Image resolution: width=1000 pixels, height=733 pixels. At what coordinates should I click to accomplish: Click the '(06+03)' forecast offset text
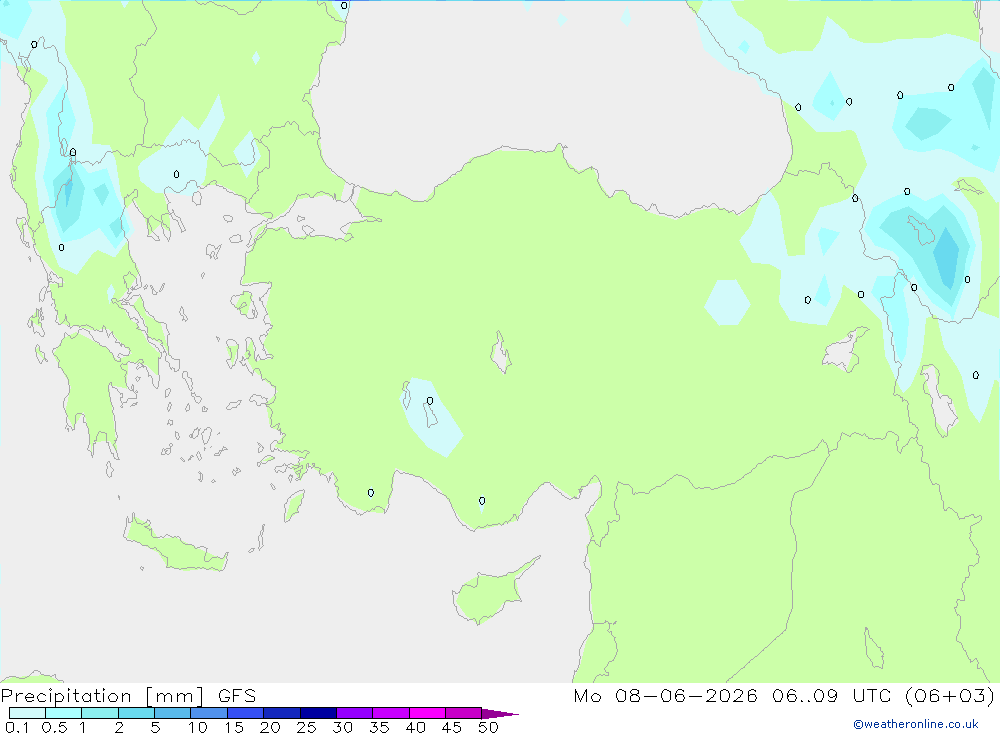(950, 696)
